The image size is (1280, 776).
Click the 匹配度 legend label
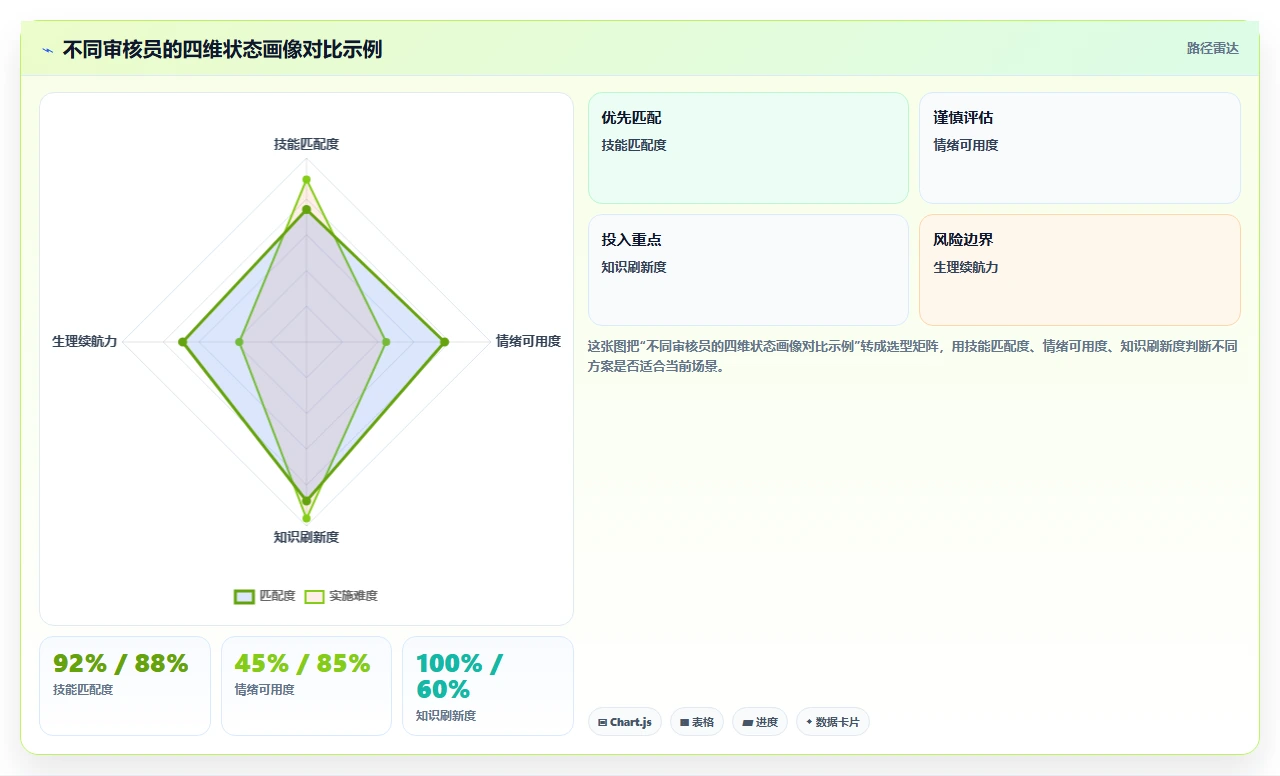[277, 596]
